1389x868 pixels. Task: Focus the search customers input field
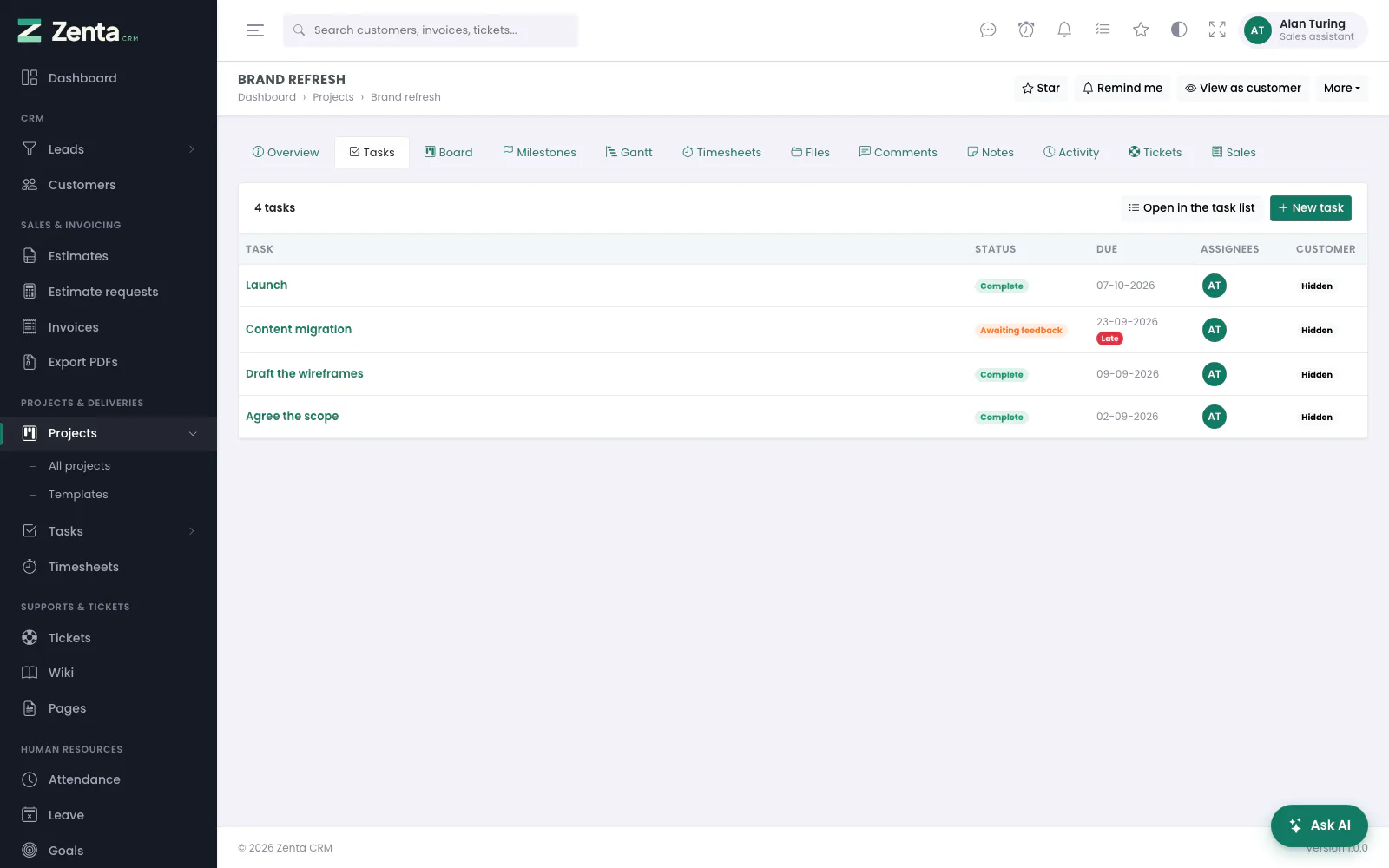pos(431,30)
